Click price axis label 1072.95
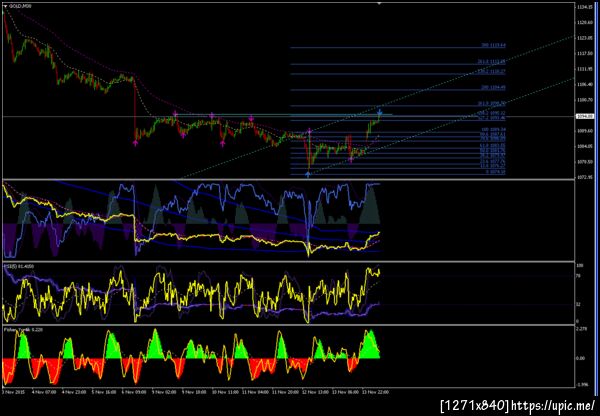600x416 pixels. 585,177
